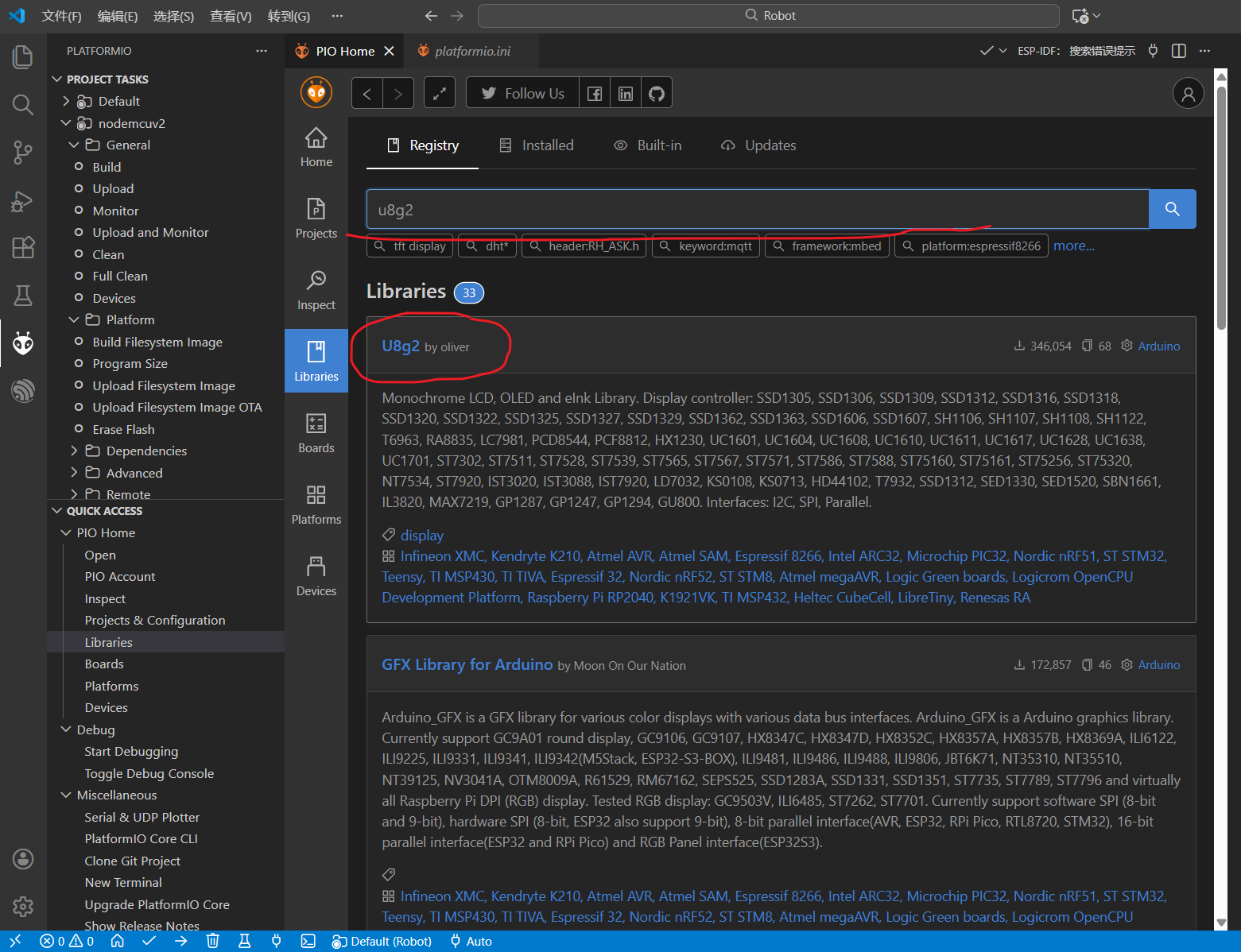The image size is (1241, 952).
Task: Click in the library search field
Action: coord(758,210)
